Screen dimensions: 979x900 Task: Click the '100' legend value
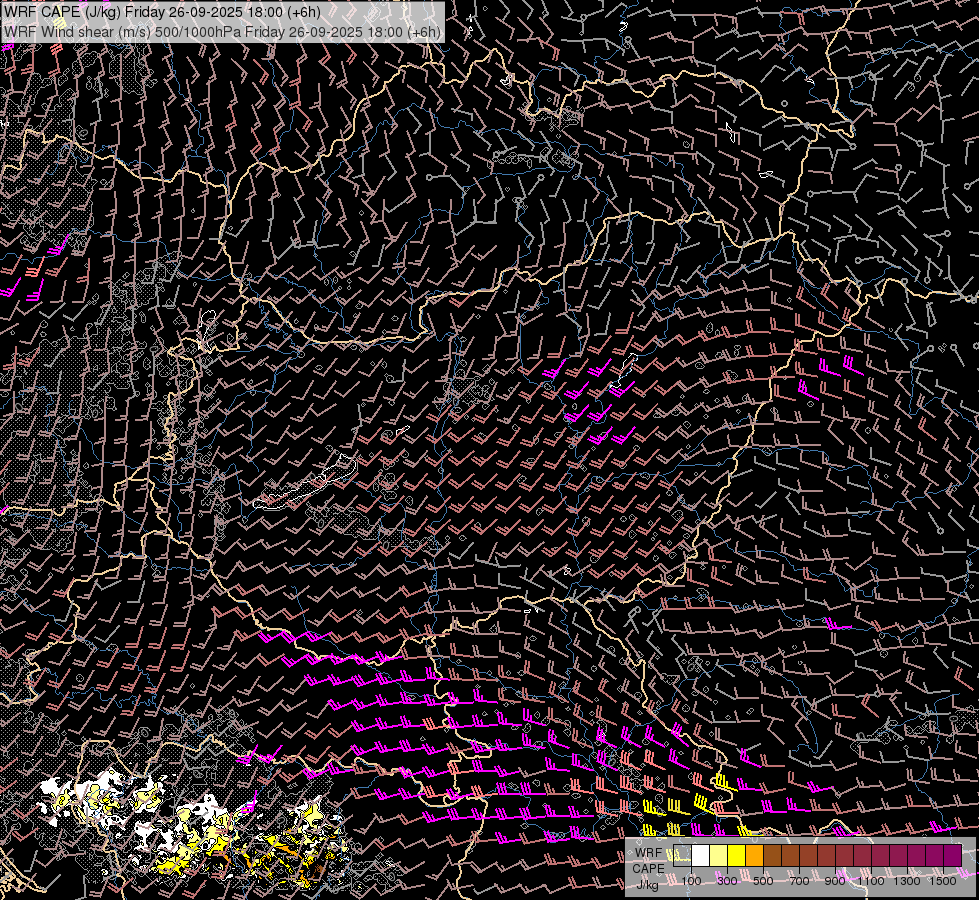tap(691, 881)
